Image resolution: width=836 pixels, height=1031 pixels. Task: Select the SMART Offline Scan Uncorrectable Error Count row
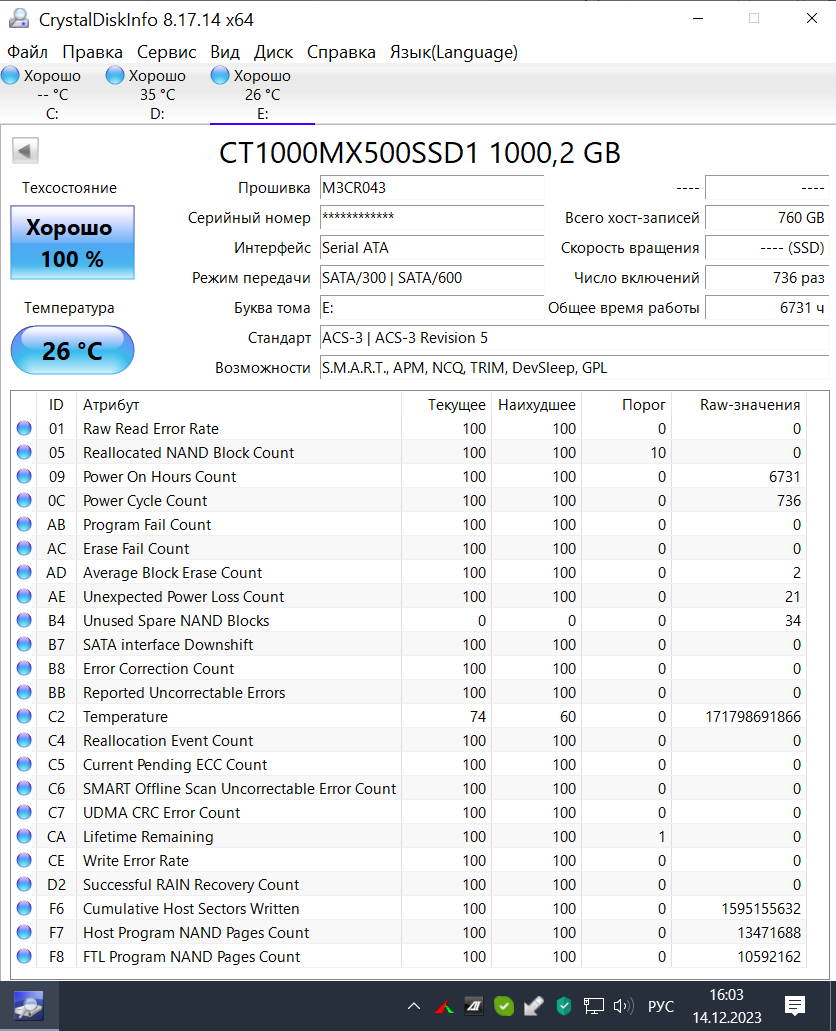409,788
